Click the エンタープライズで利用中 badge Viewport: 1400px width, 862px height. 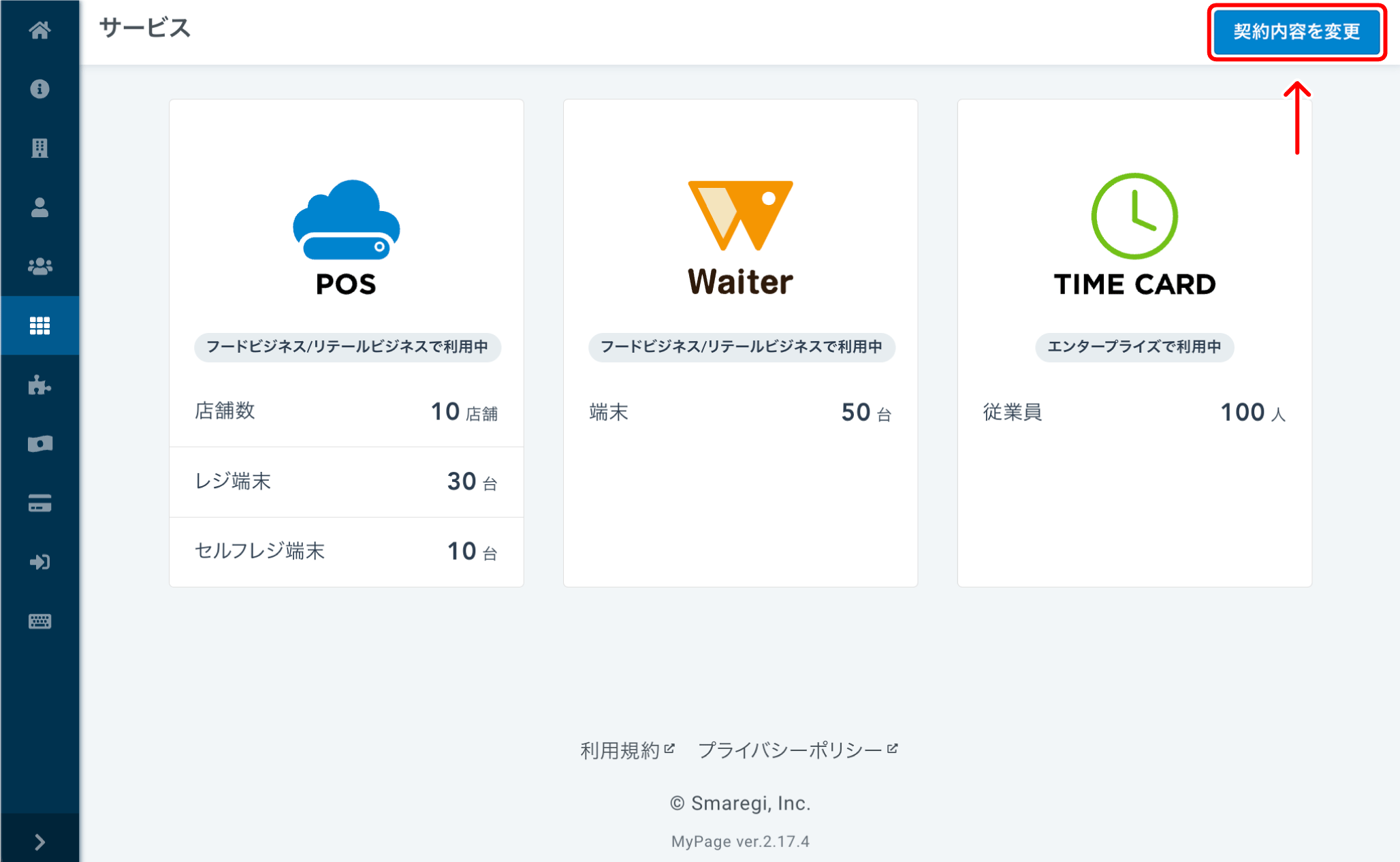pyautogui.click(x=1134, y=347)
